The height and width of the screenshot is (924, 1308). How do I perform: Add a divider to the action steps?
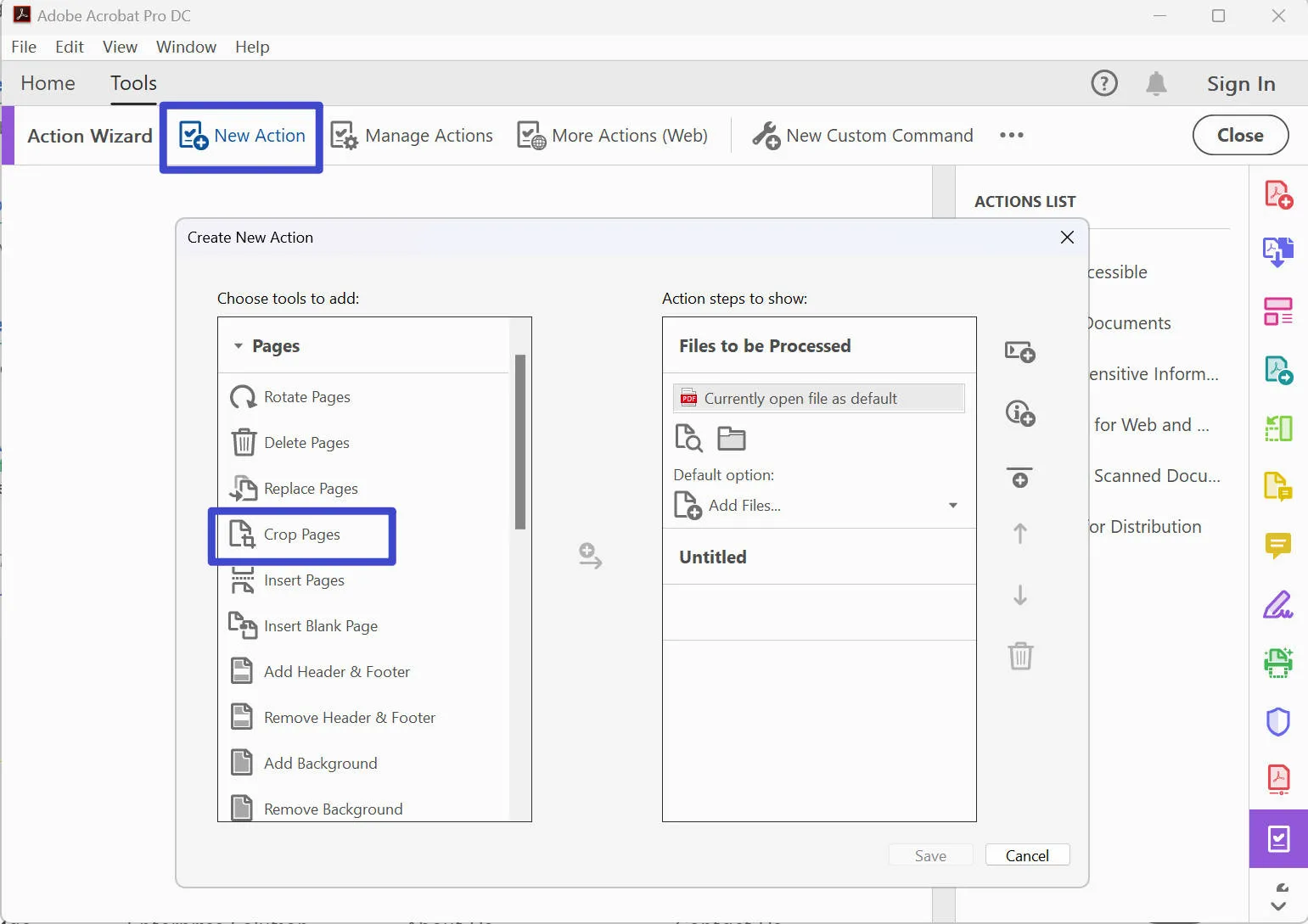point(1019,477)
